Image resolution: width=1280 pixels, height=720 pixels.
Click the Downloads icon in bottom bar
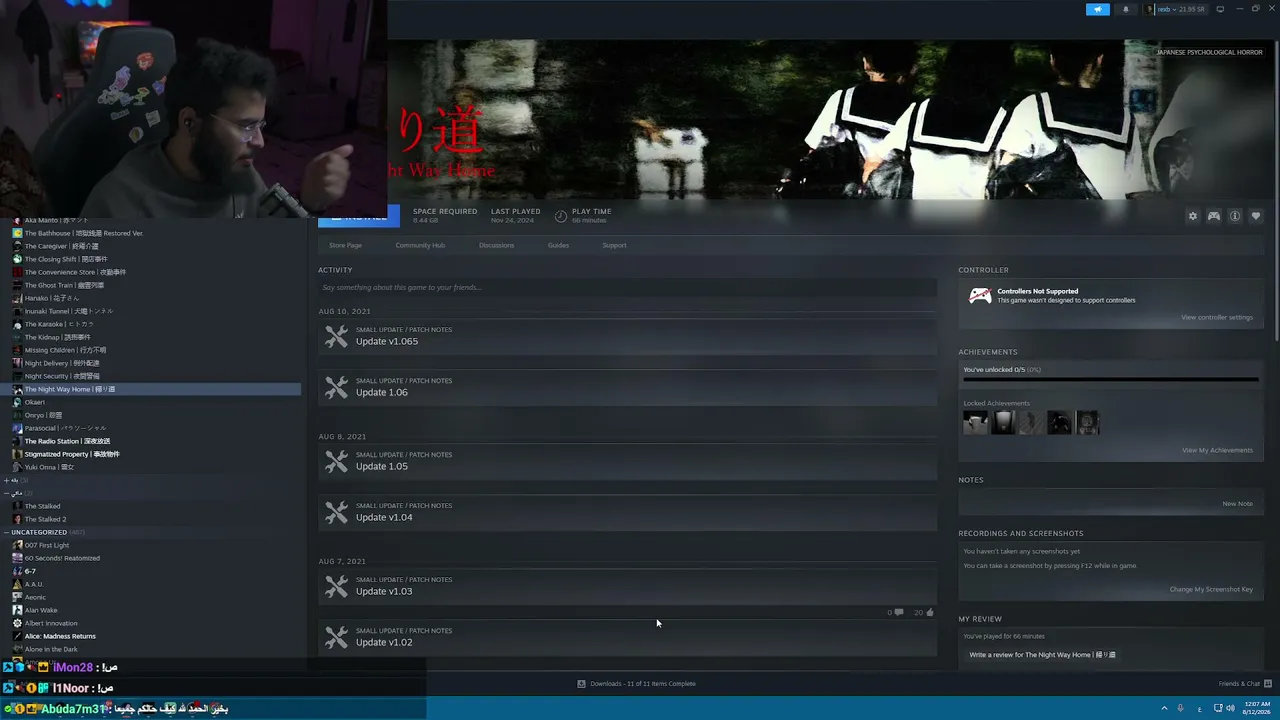pyautogui.click(x=581, y=684)
